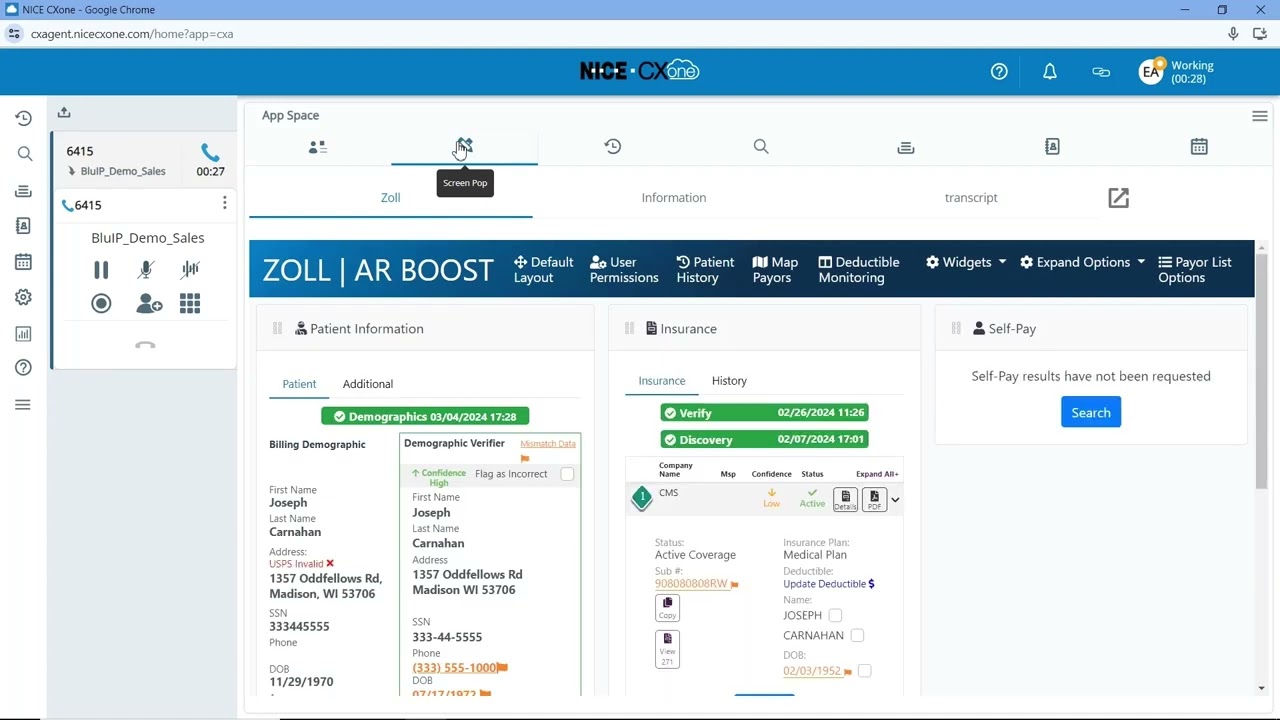
Task: Expand the Expand Options dropdown
Action: pyautogui.click(x=1082, y=262)
